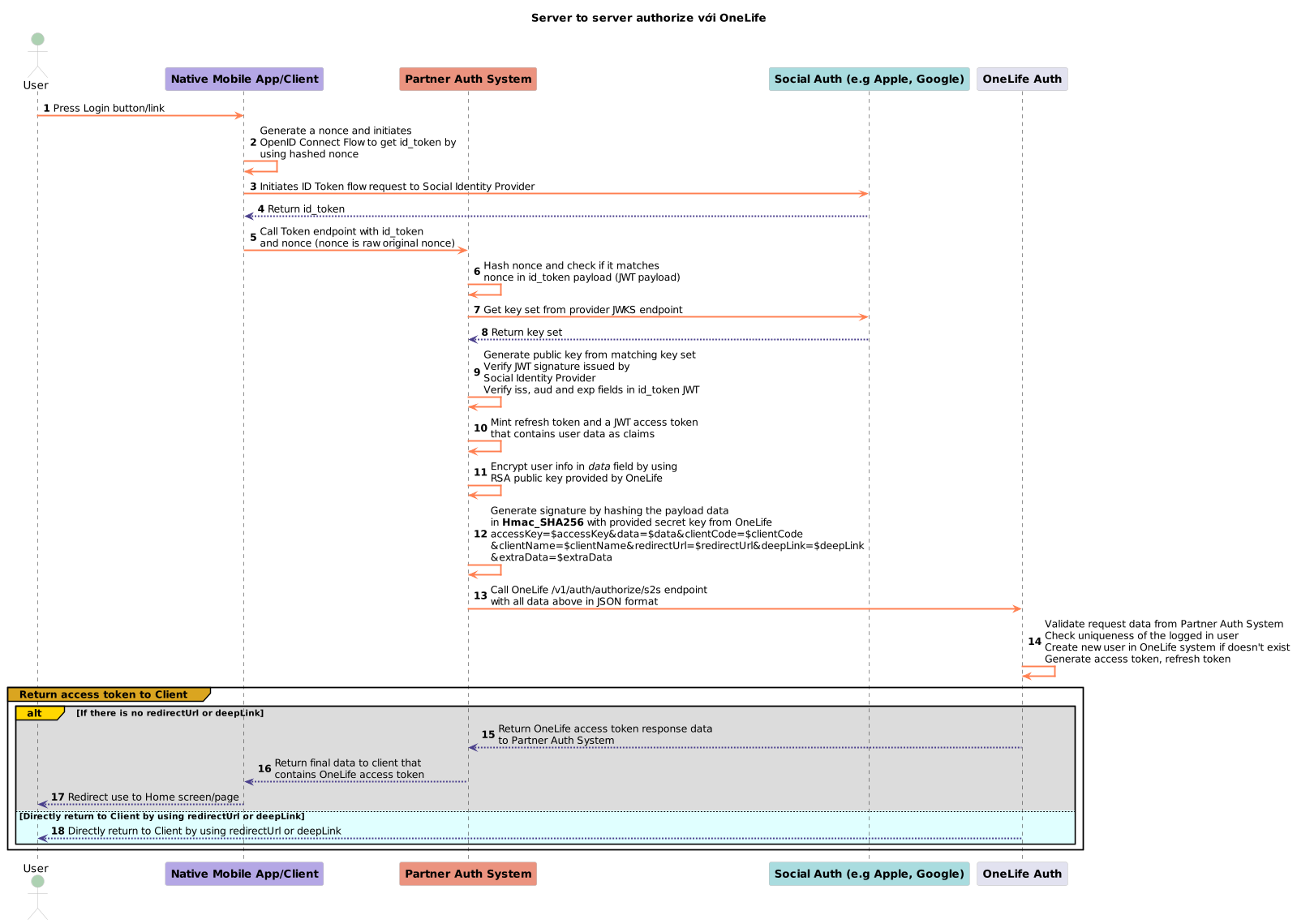Click step 4 'Return id_token' message
The height and width of the screenshot is (924, 1297).
(x=306, y=209)
